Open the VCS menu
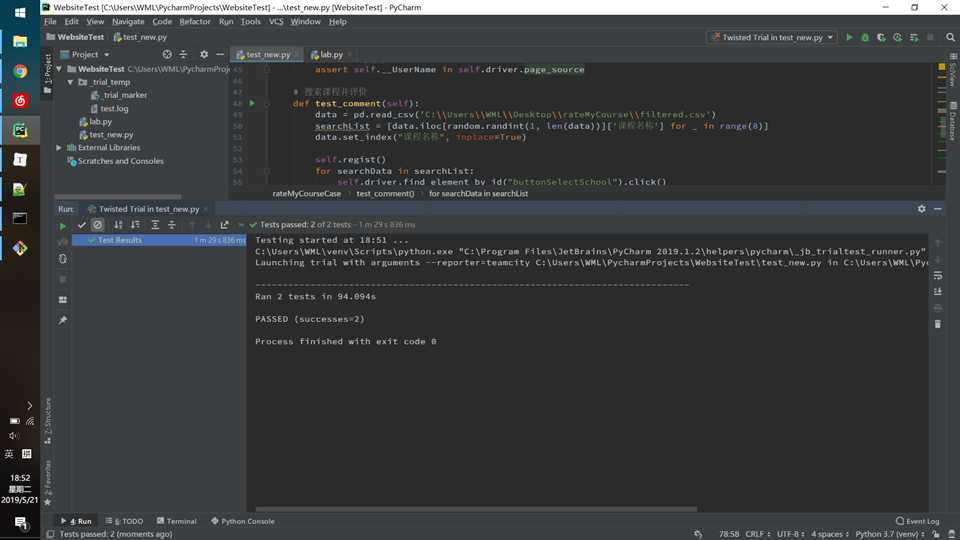 pyautogui.click(x=276, y=21)
